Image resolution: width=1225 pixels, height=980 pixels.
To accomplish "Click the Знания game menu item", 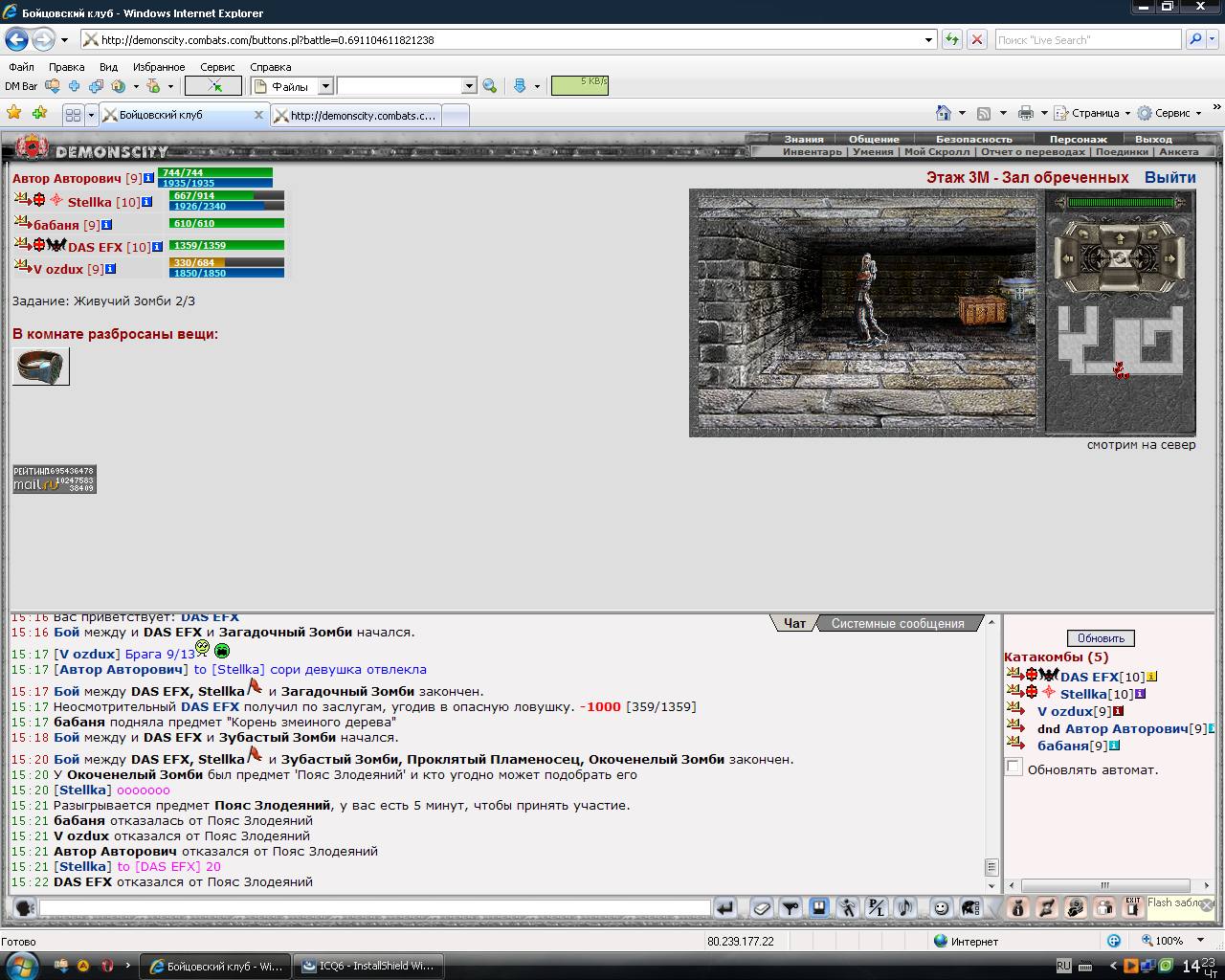I will point(804,139).
